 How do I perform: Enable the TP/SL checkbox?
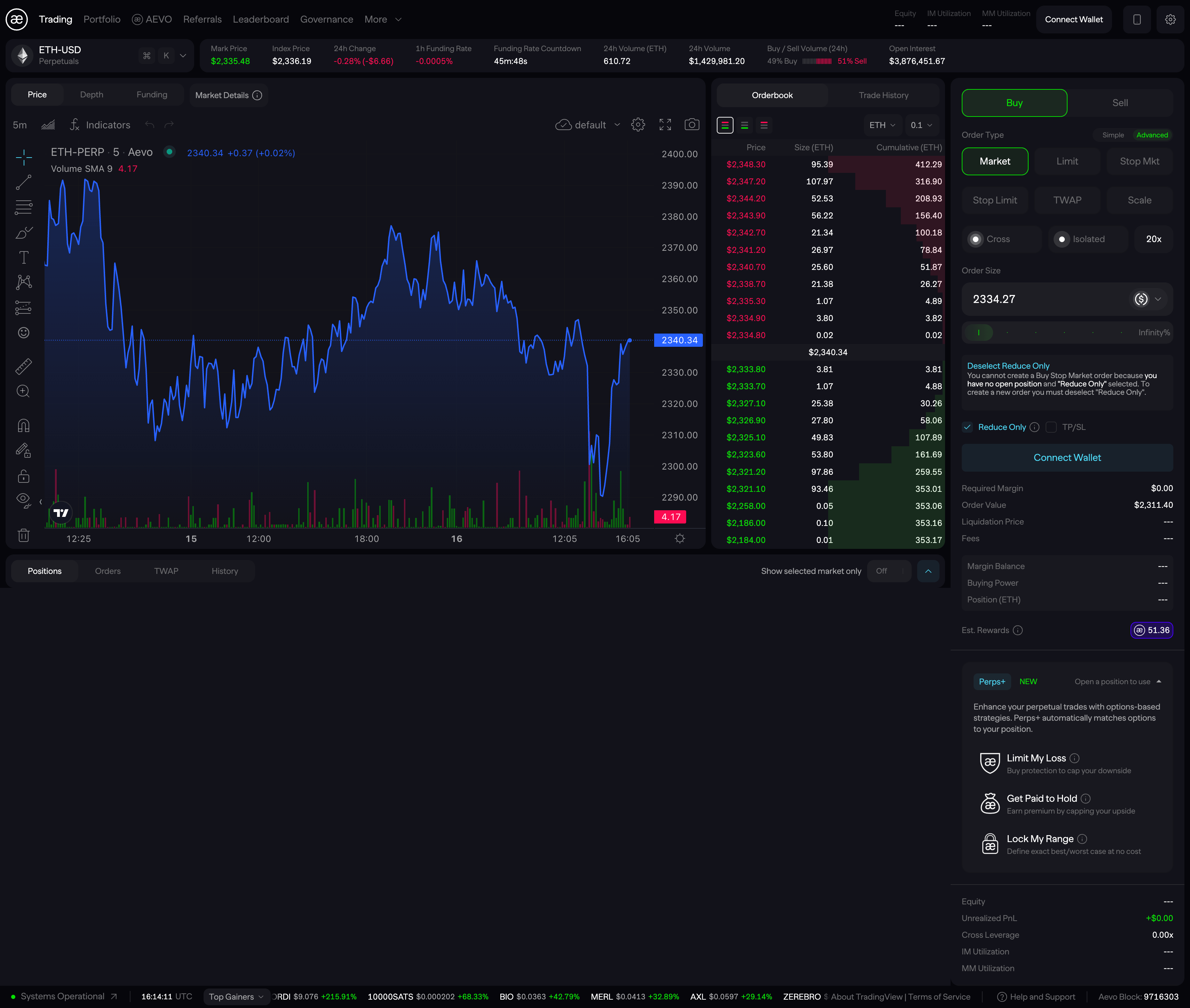click(1050, 427)
